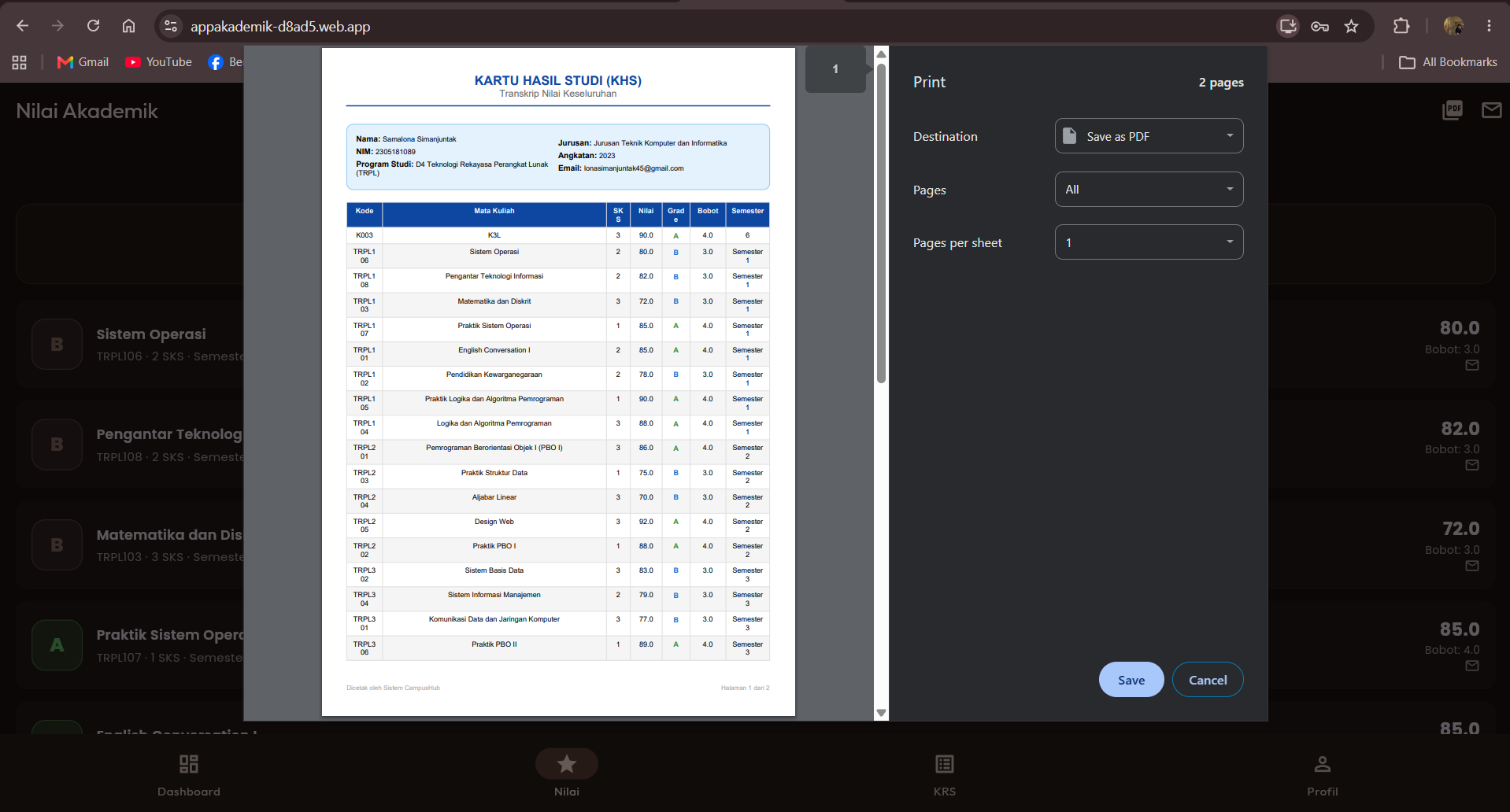Click the KARTU HASIL STUDI (KHS) title
The width and height of the screenshot is (1510, 812).
click(x=558, y=80)
